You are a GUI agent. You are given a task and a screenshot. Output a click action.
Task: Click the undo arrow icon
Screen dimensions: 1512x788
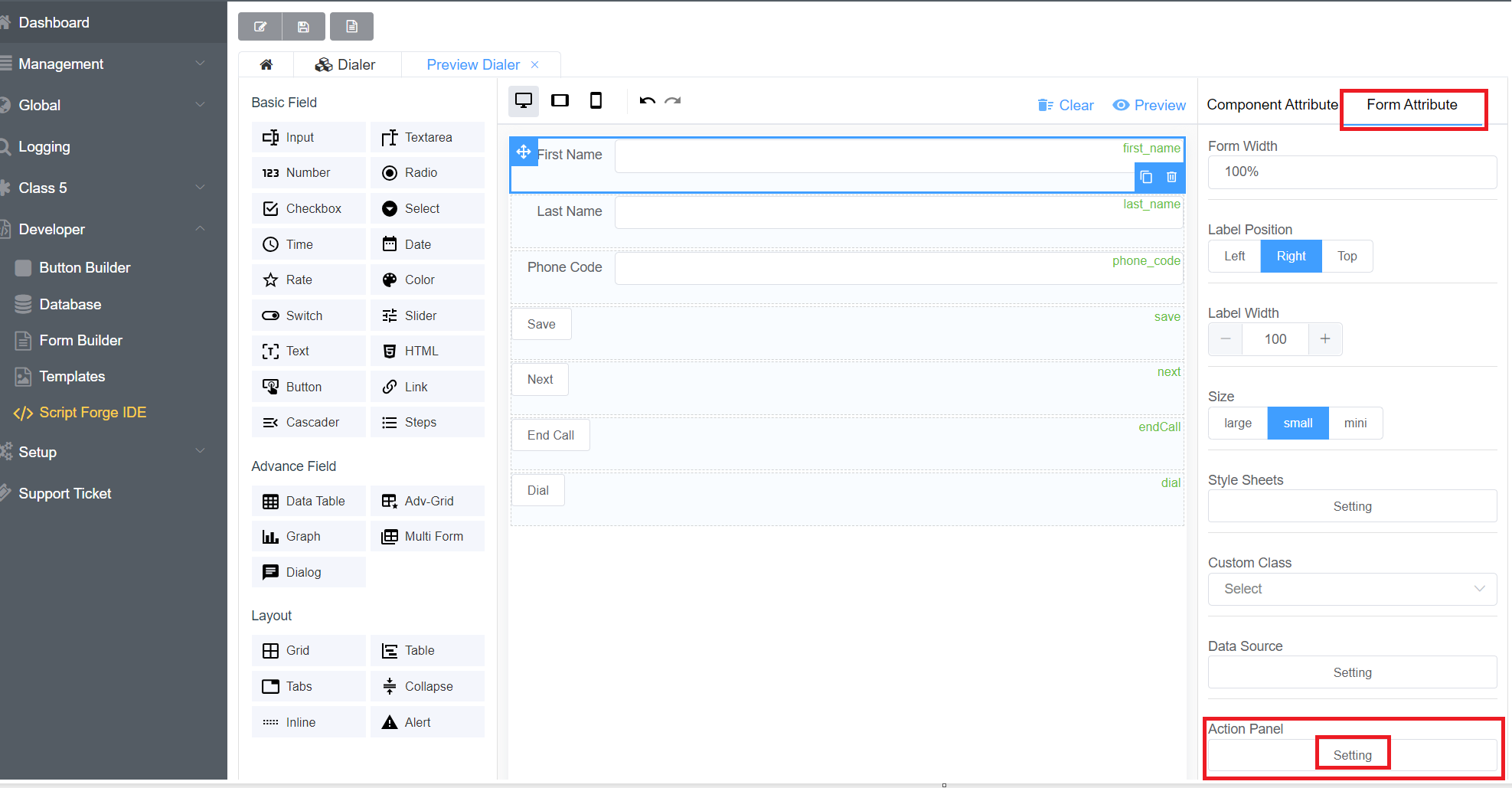[x=647, y=101]
